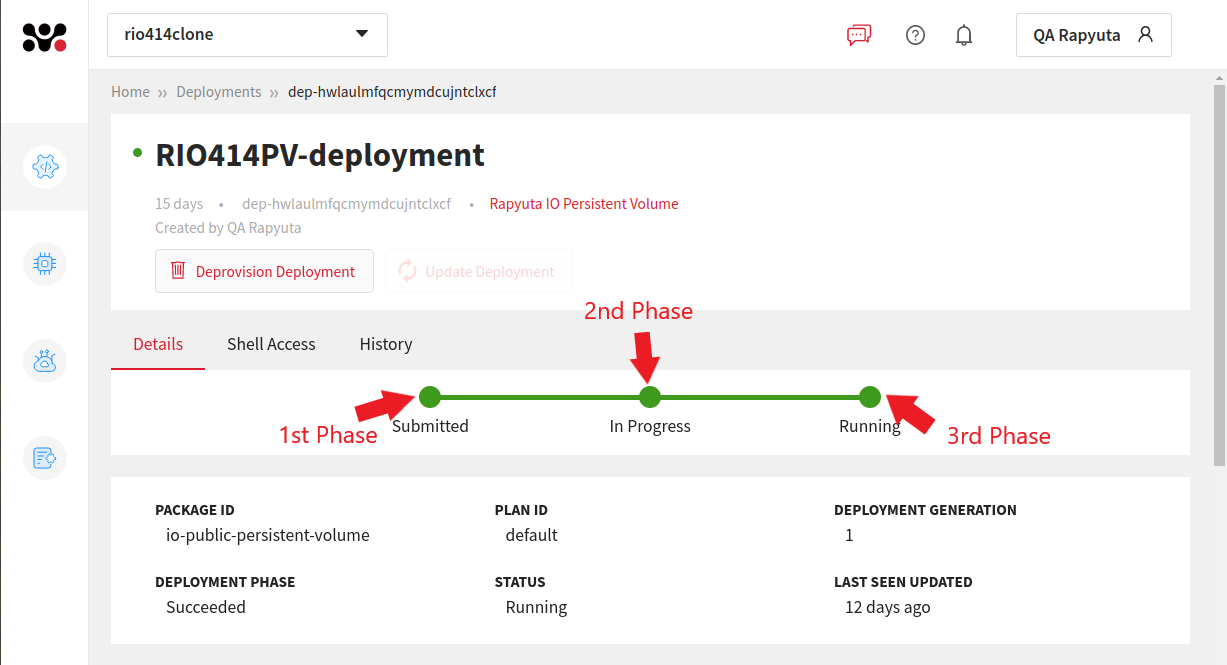Image resolution: width=1227 pixels, height=665 pixels.
Task: Click 'Created by QA Rapyuta' text
Action: 228,227
